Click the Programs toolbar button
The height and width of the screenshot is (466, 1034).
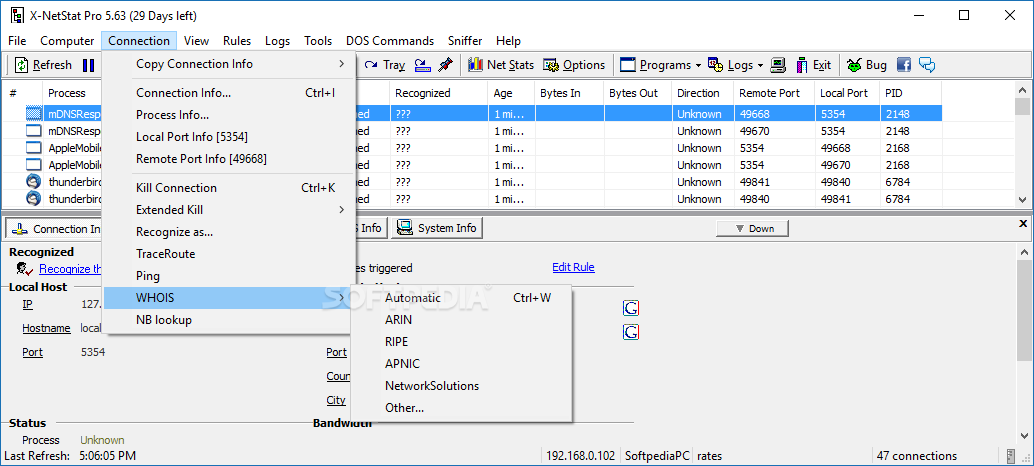pyautogui.click(x=655, y=65)
